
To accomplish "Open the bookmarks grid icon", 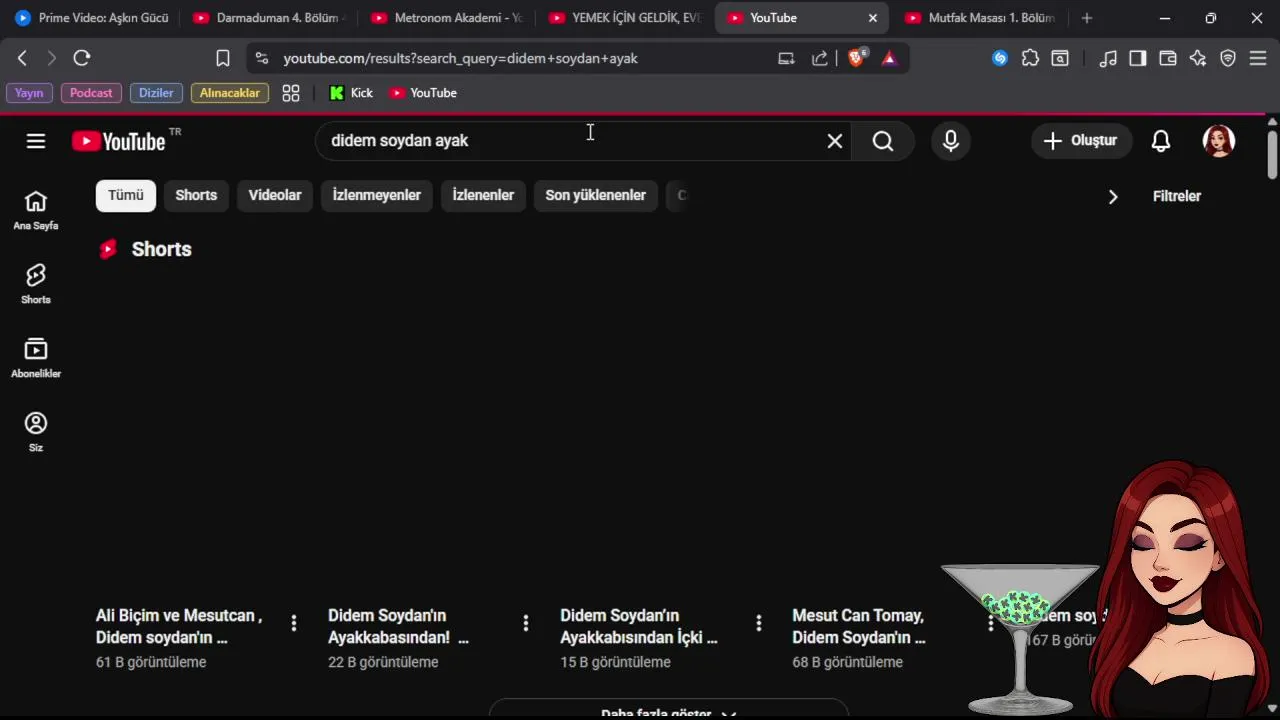I will click(291, 93).
